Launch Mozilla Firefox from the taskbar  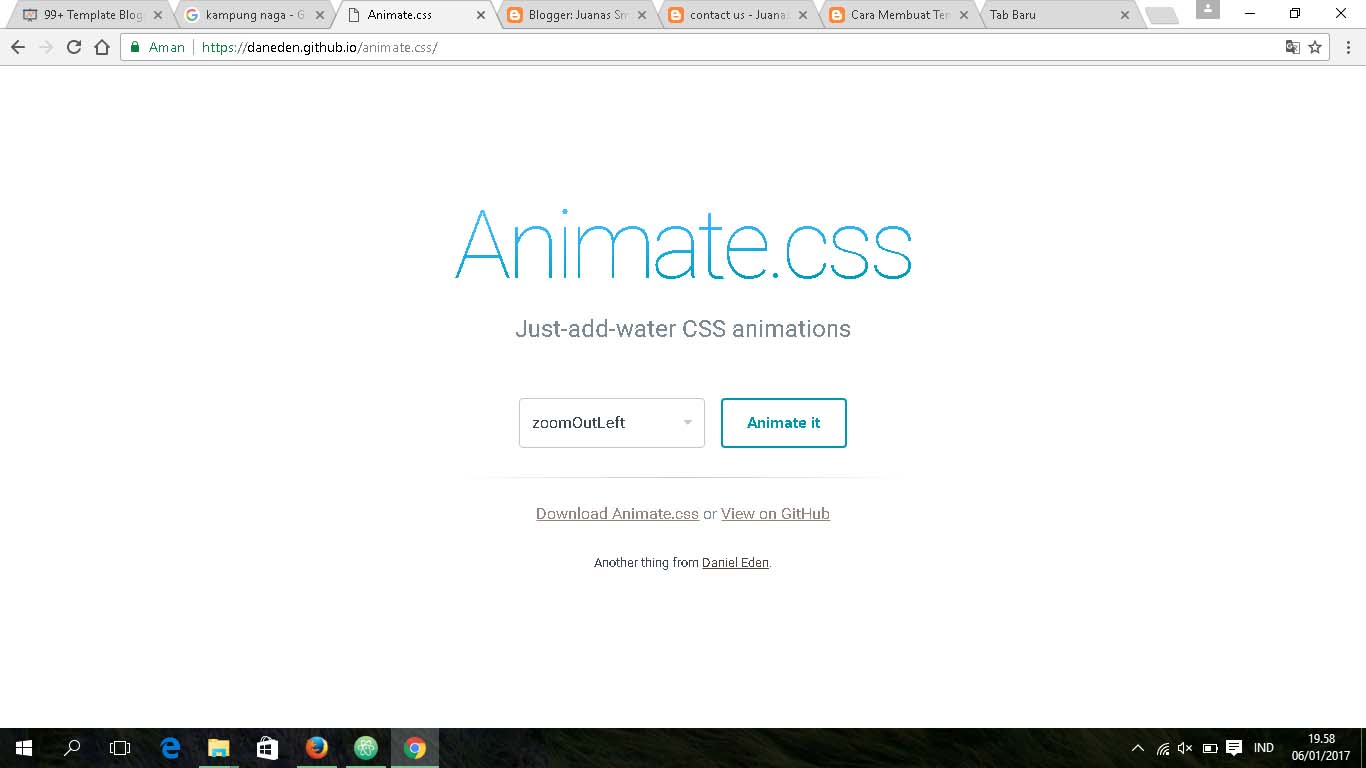click(317, 747)
